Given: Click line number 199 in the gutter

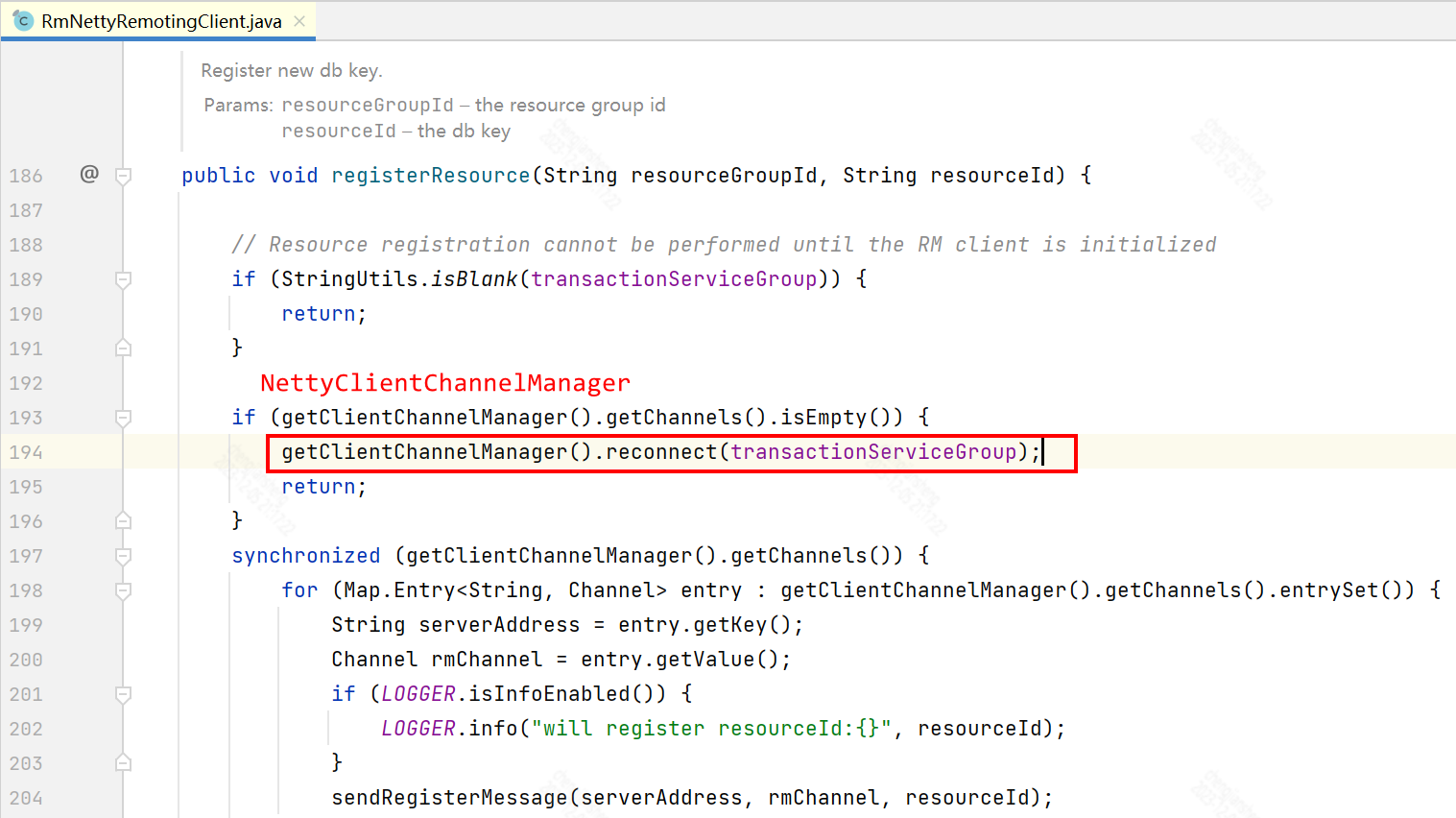Looking at the screenshot, I should point(26,625).
